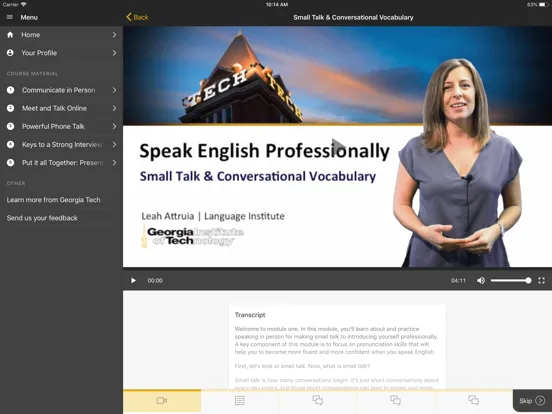Tap the Home house icon
Image resolution: width=552 pixels, height=414 pixels.
point(10,35)
